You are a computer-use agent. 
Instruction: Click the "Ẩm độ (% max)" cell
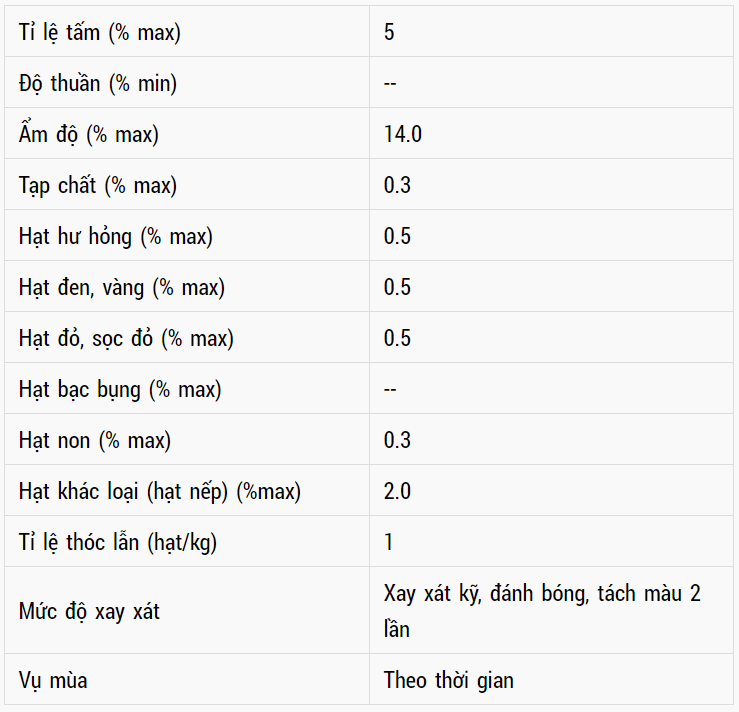click(x=89, y=134)
